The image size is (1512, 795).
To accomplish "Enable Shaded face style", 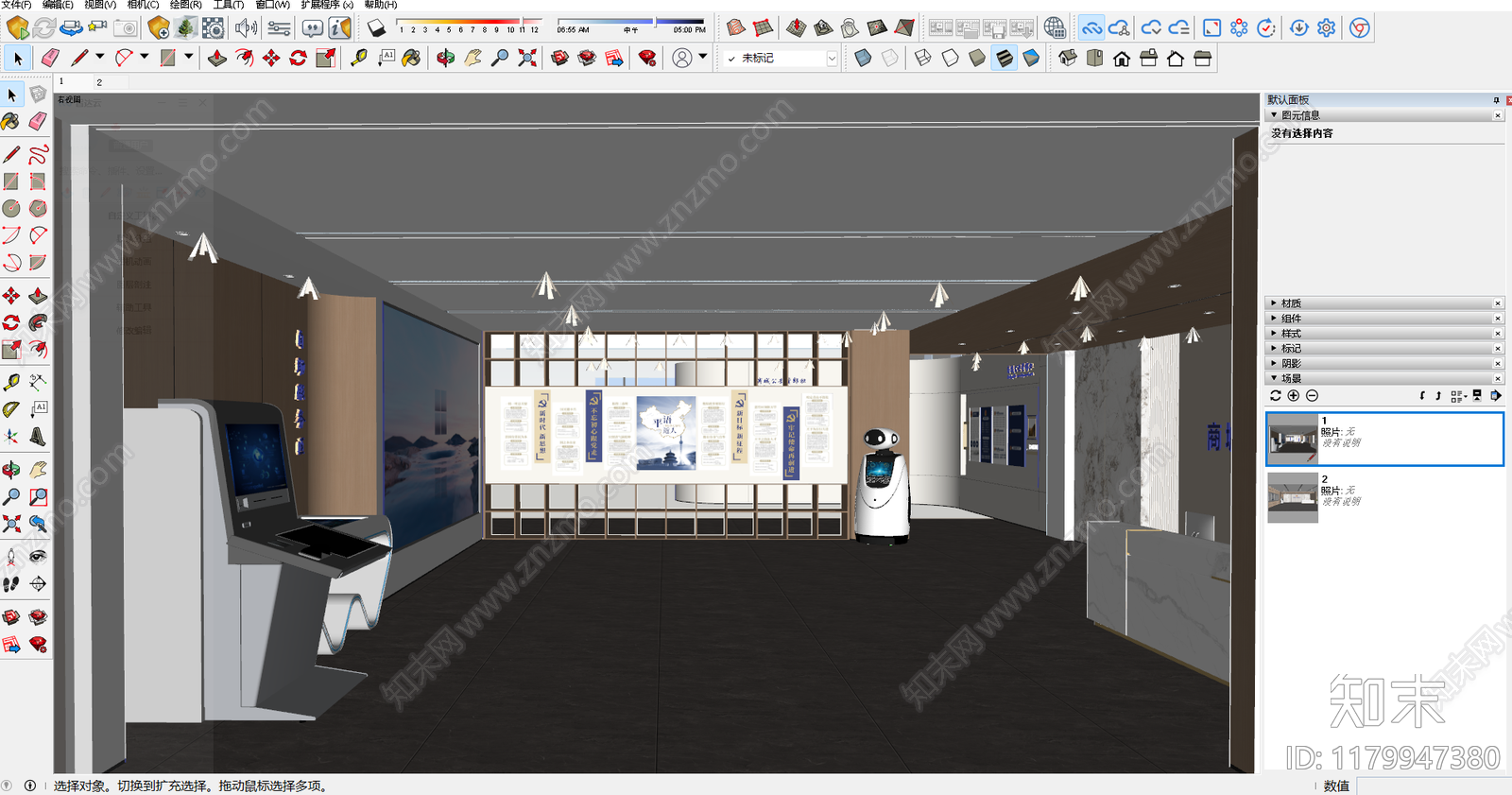I will coord(977,59).
